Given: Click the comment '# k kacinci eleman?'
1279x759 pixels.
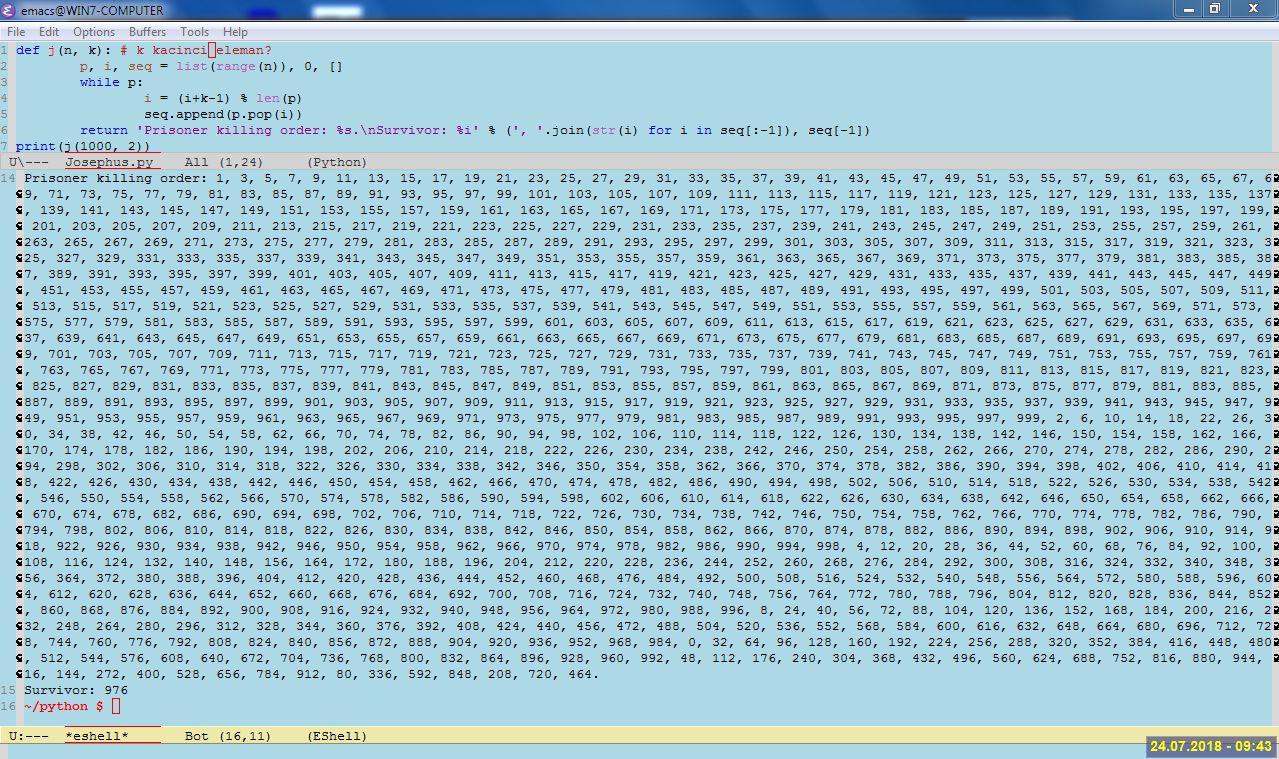Looking at the screenshot, I should (196, 50).
